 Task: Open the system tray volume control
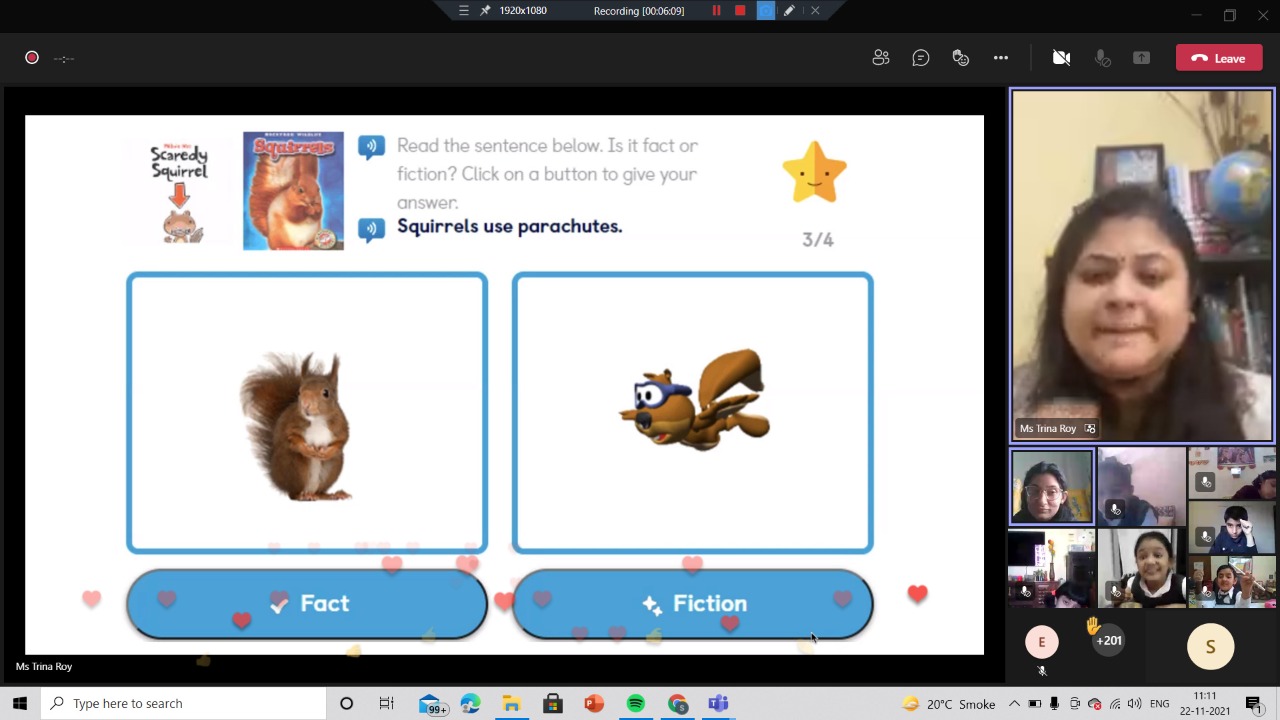[1135, 704]
